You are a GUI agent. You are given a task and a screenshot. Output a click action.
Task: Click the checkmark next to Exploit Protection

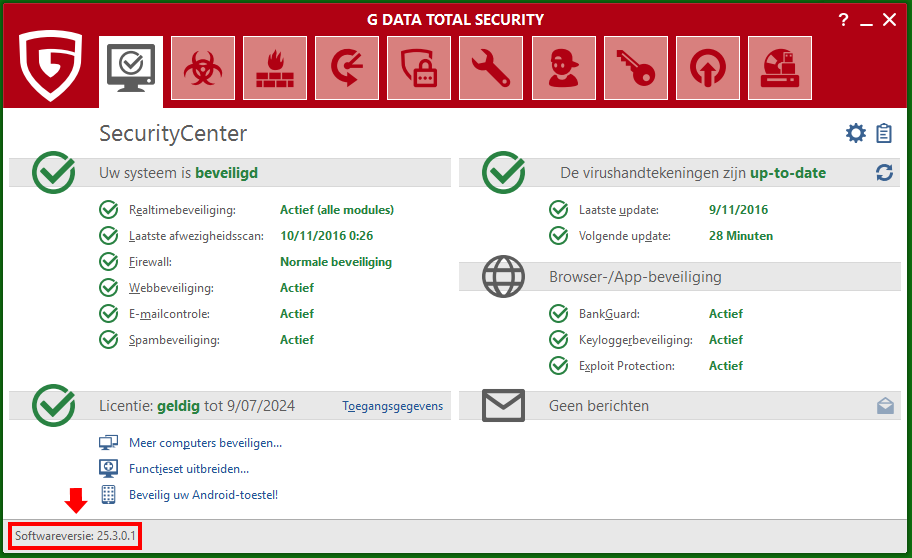tap(559, 365)
